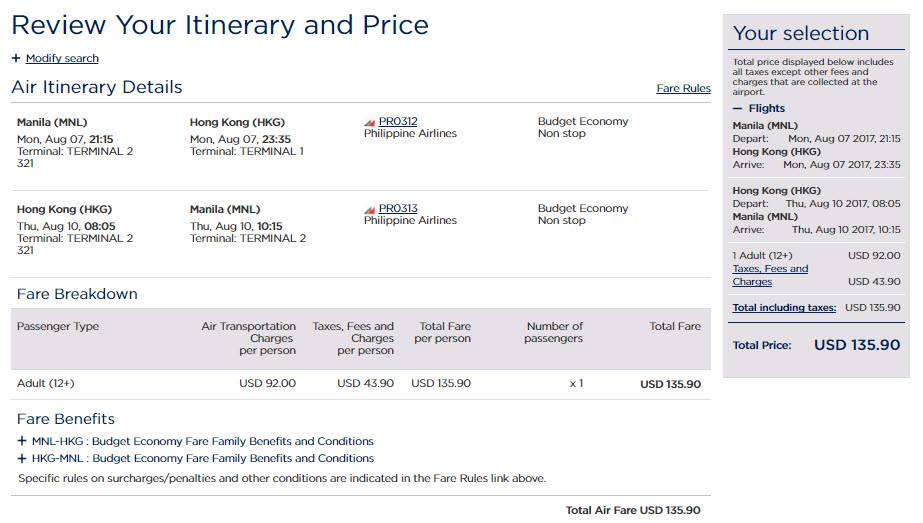
Task: Click the Total Price USD 135.90 amount
Action: (857, 345)
